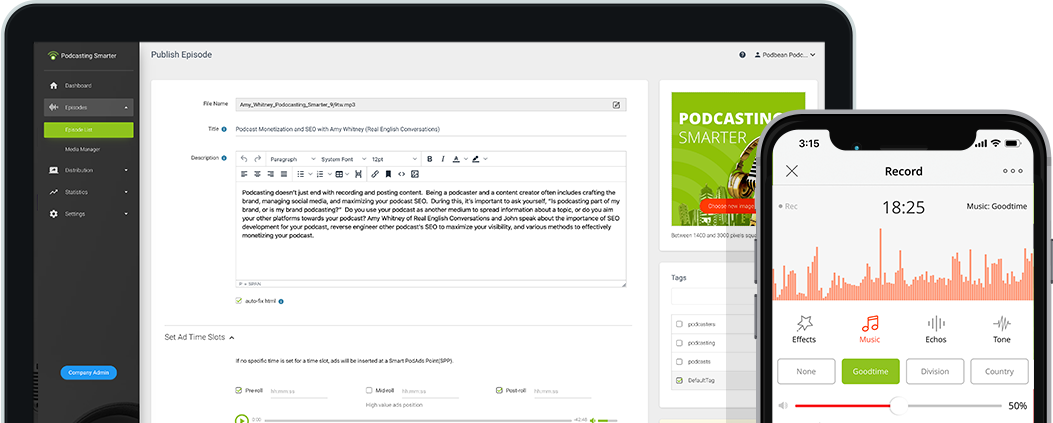
Task: Open the System Font dropdown
Action: click(x=343, y=159)
